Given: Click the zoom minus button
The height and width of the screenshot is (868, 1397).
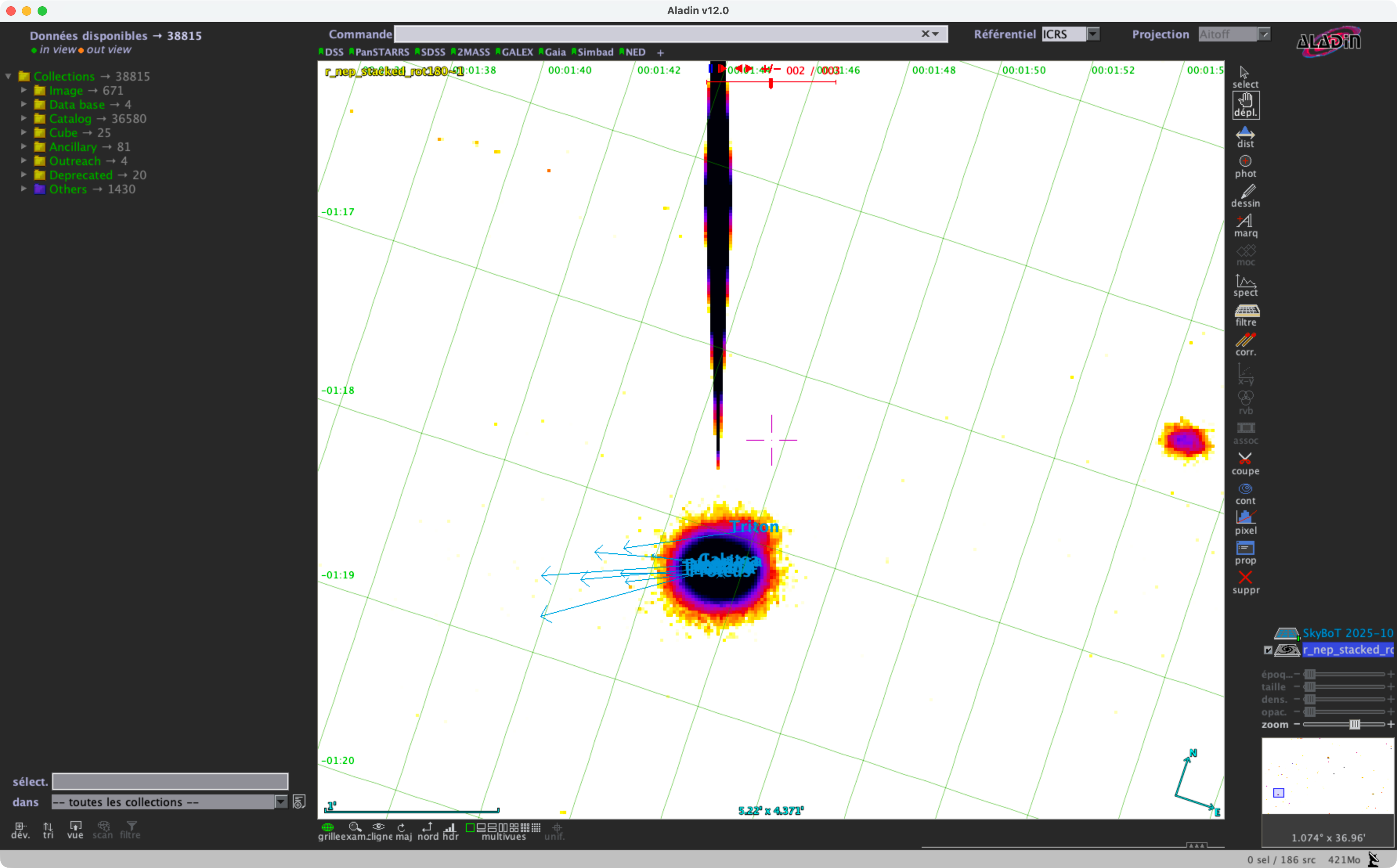Looking at the screenshot, I should 1297,724.
